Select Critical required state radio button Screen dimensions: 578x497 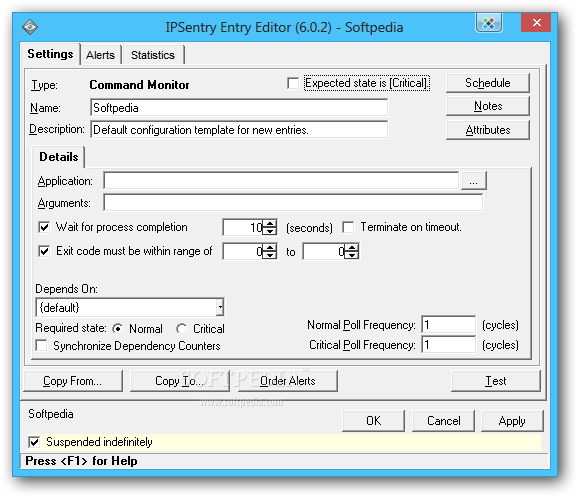(x=181, y=329)
